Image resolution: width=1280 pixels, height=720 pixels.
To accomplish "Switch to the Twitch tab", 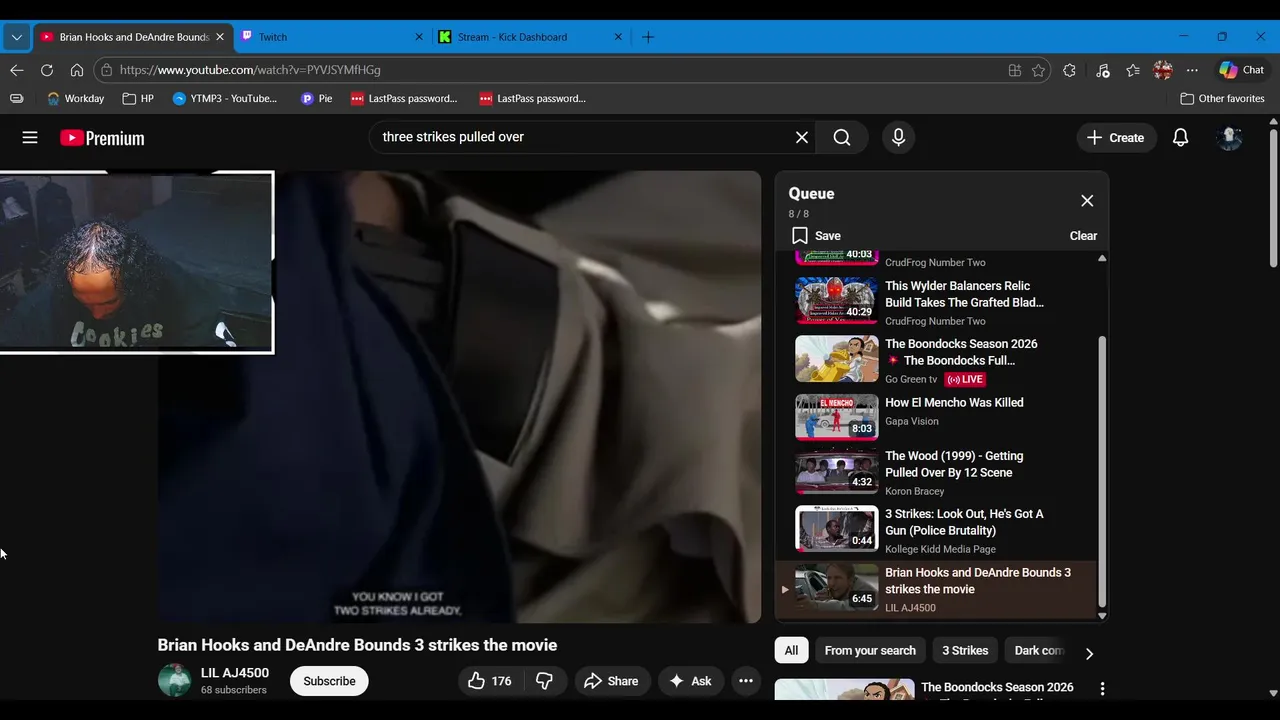I will coord(331,37).
